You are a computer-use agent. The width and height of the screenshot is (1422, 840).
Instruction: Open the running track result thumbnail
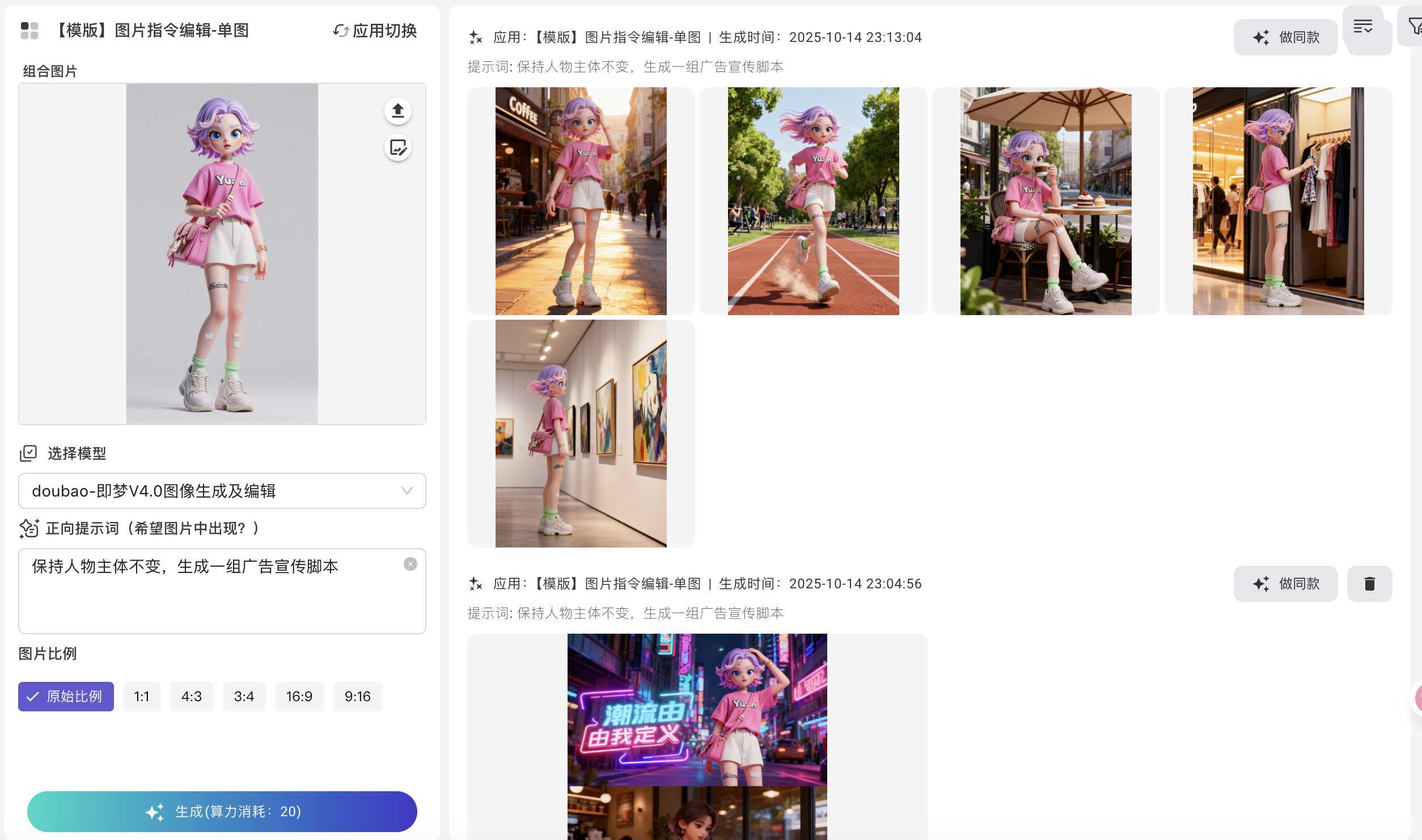pos(813,201)
